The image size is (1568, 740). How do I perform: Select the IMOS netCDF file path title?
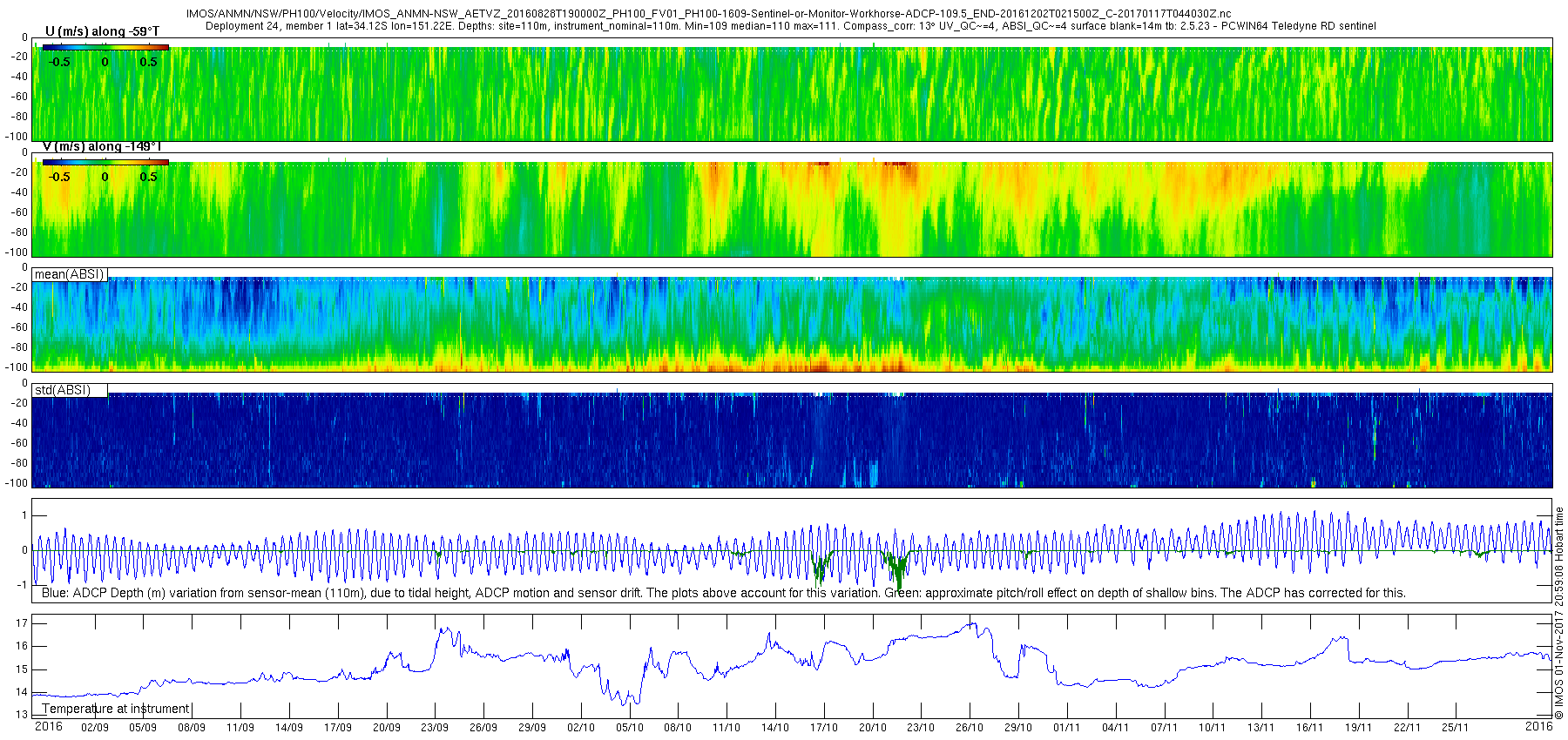tap(709, 14)
